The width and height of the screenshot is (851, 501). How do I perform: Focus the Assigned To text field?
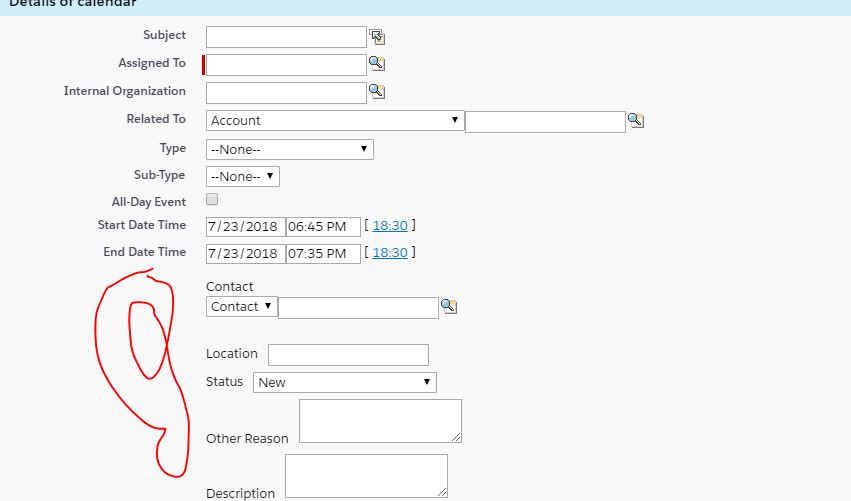(286, 65)
